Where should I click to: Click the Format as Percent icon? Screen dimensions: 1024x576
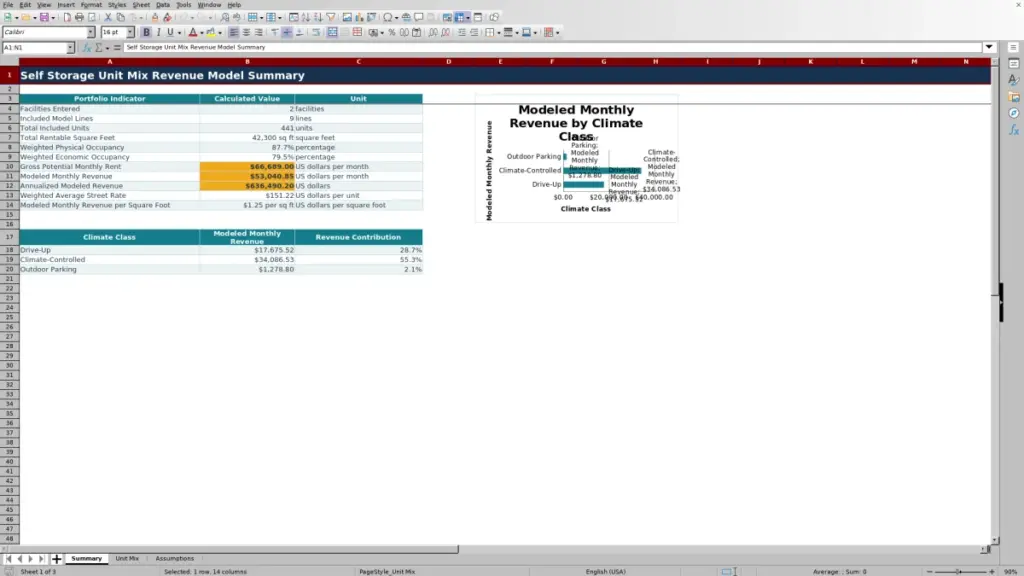click(392, 32)
